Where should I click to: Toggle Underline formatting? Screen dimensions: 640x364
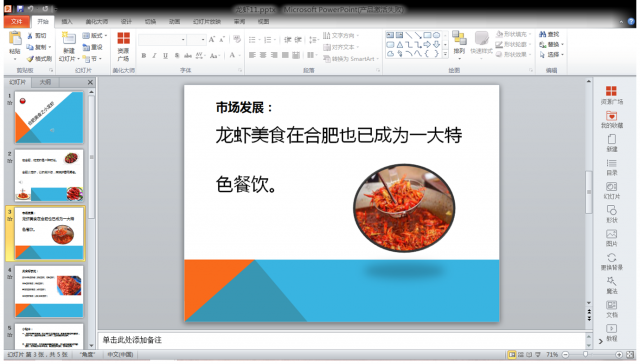[x=165, y=55]
